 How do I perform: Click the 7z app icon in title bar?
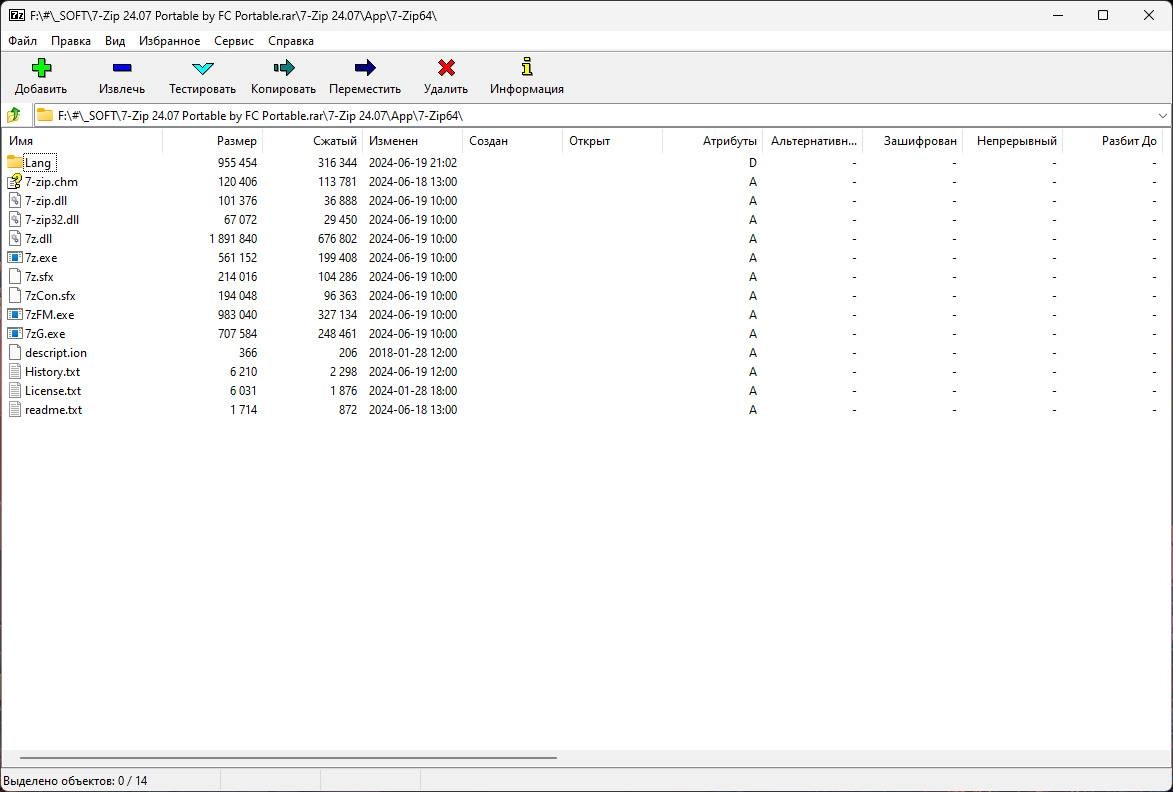16,15
